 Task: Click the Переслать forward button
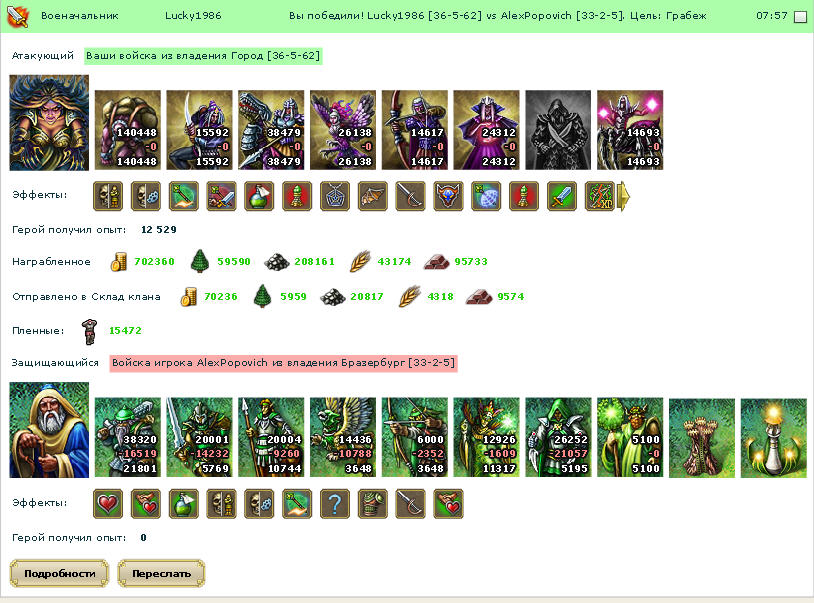pyautogui.click(x=161, y=573)
